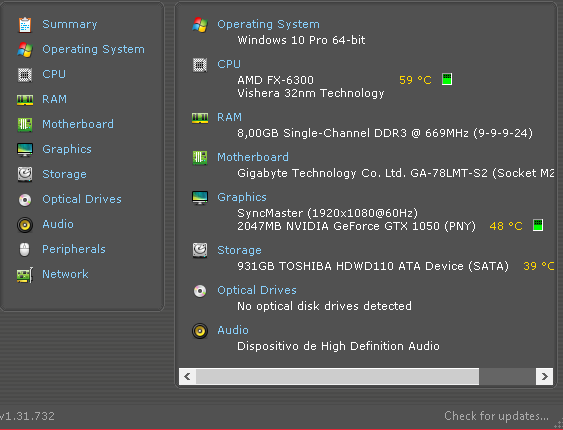Click the Audio speaker icon in sidebar

point(25,225)
